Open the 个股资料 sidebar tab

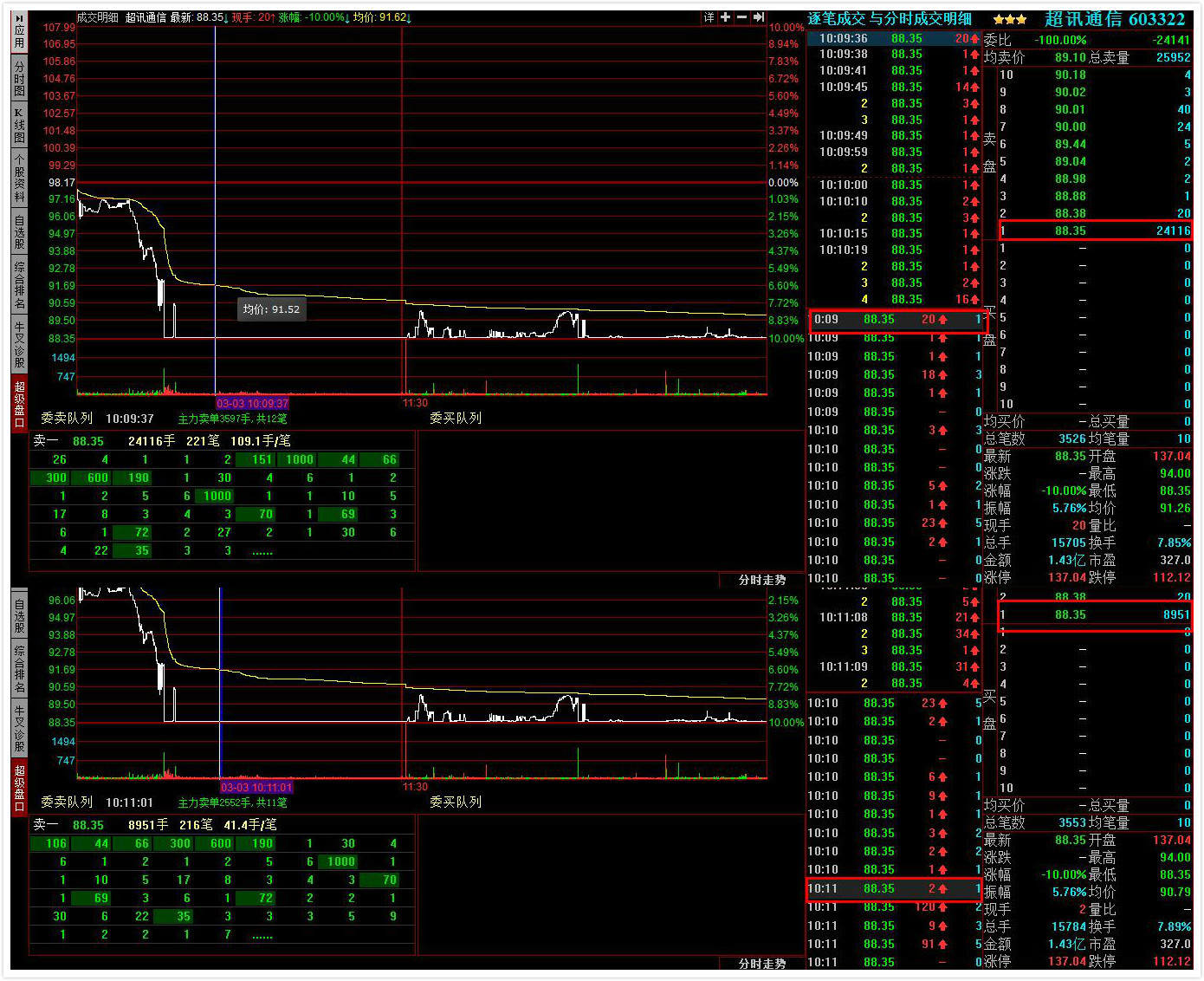coord(19,178)
